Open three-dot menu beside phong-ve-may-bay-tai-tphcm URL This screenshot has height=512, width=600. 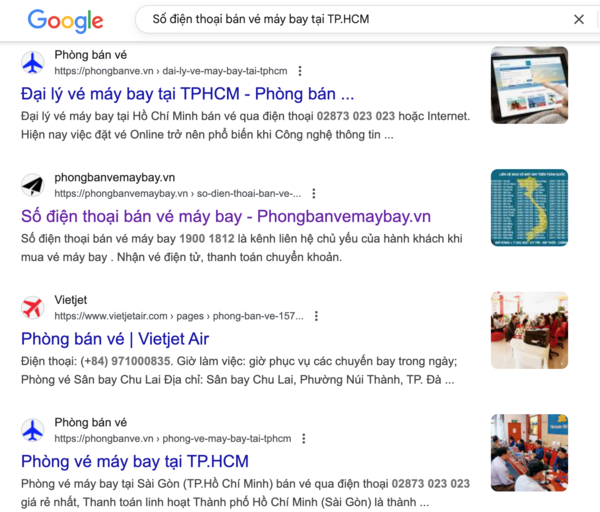click(304, 439)
